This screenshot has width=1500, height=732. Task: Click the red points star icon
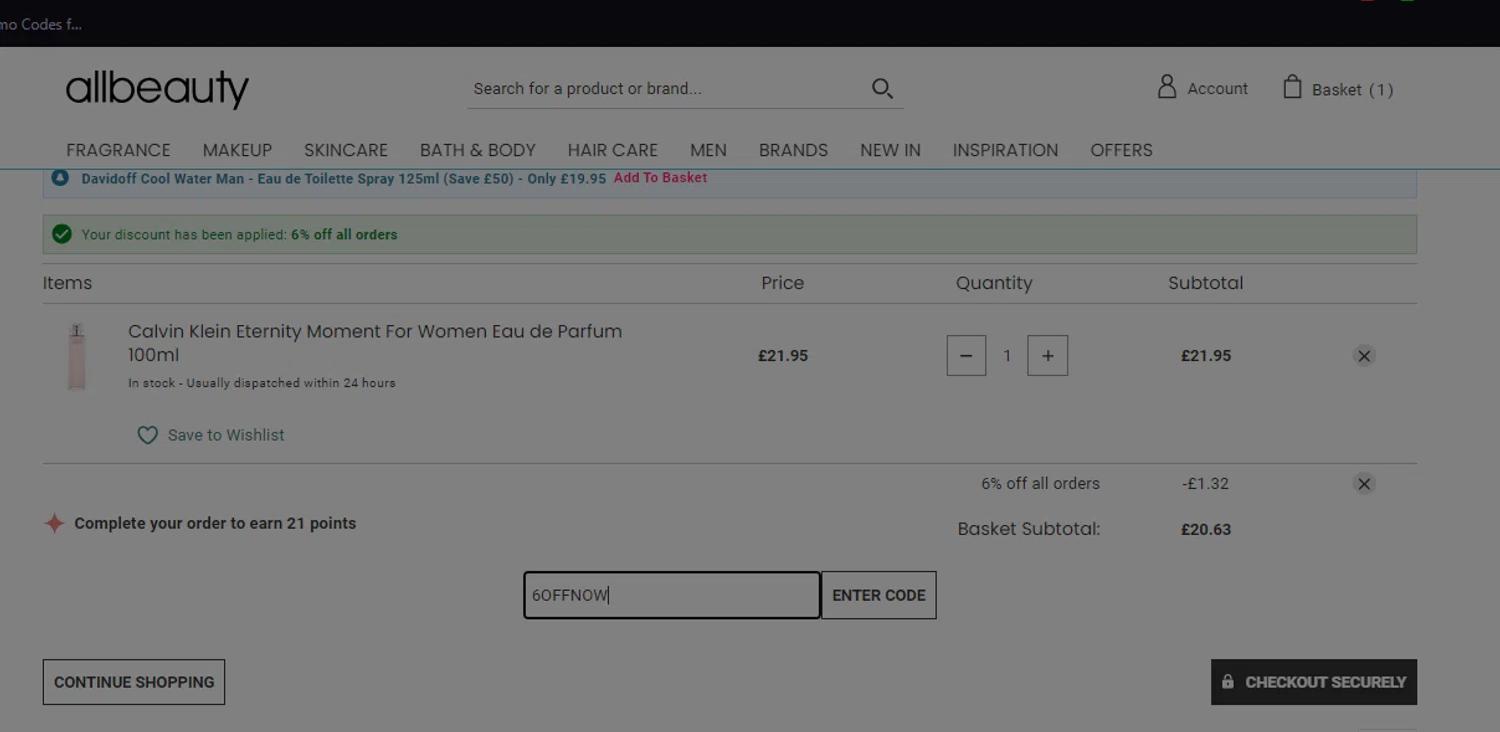point(54,523)
